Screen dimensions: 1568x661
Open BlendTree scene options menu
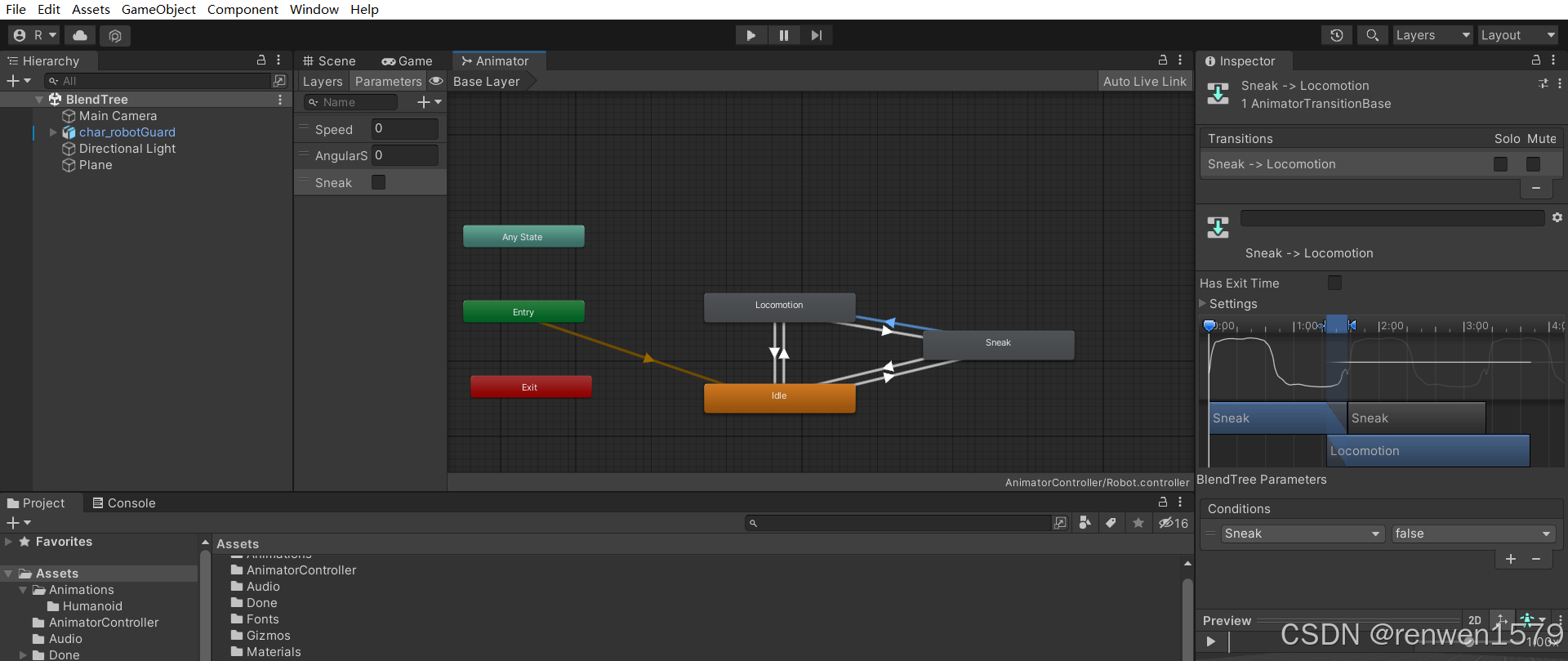point(280,100)
